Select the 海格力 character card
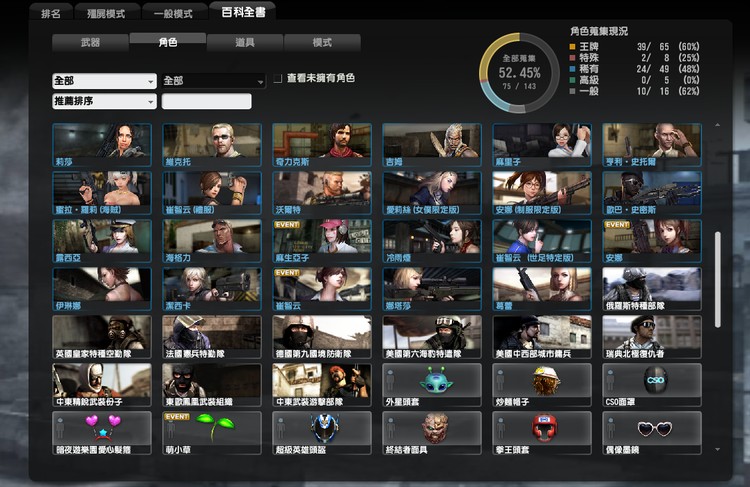 tap(212, 241)
